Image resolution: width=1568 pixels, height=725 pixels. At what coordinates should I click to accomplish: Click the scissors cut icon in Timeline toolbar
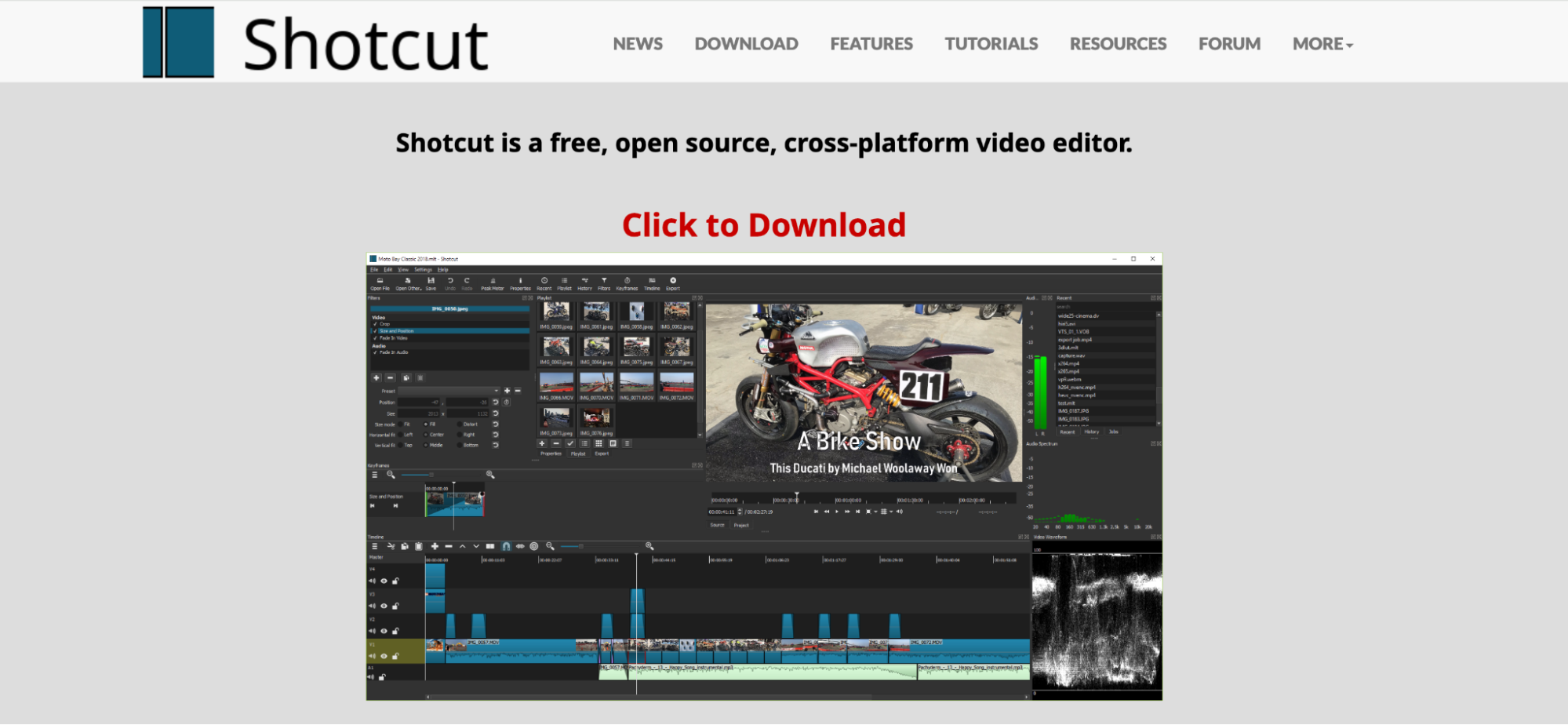[391, 546]
